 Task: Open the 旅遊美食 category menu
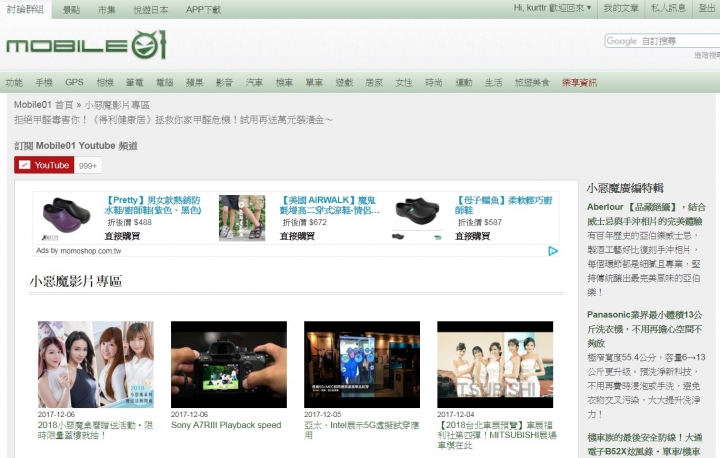coord(532,83)
